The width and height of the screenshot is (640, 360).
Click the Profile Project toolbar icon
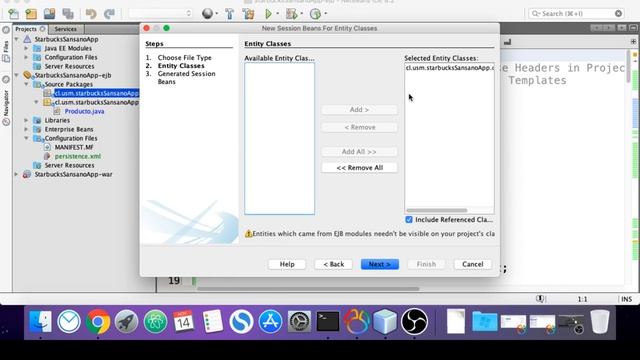tap(315, 14)
